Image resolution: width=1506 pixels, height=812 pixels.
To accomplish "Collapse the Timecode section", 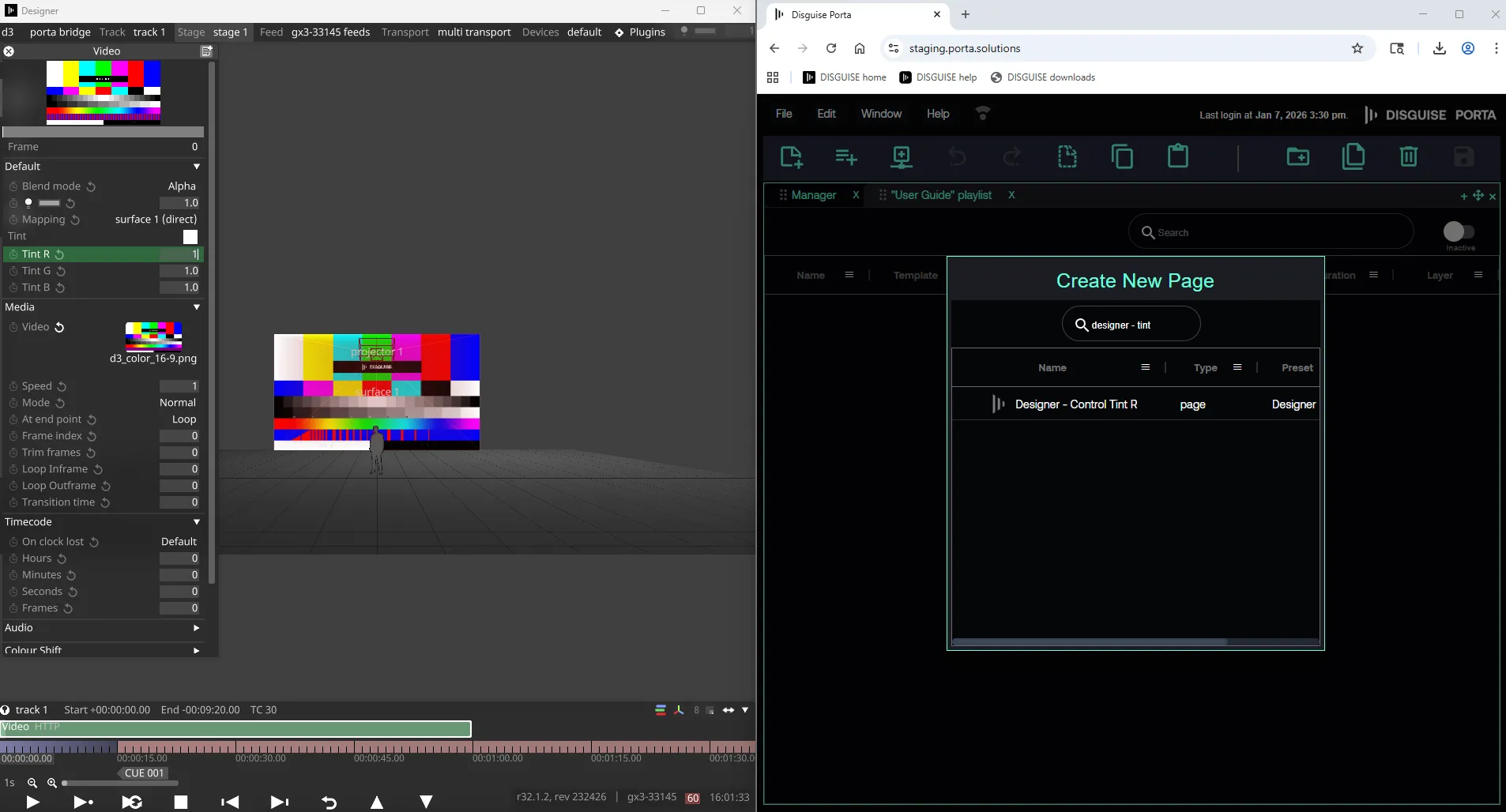I will [197, 522].
